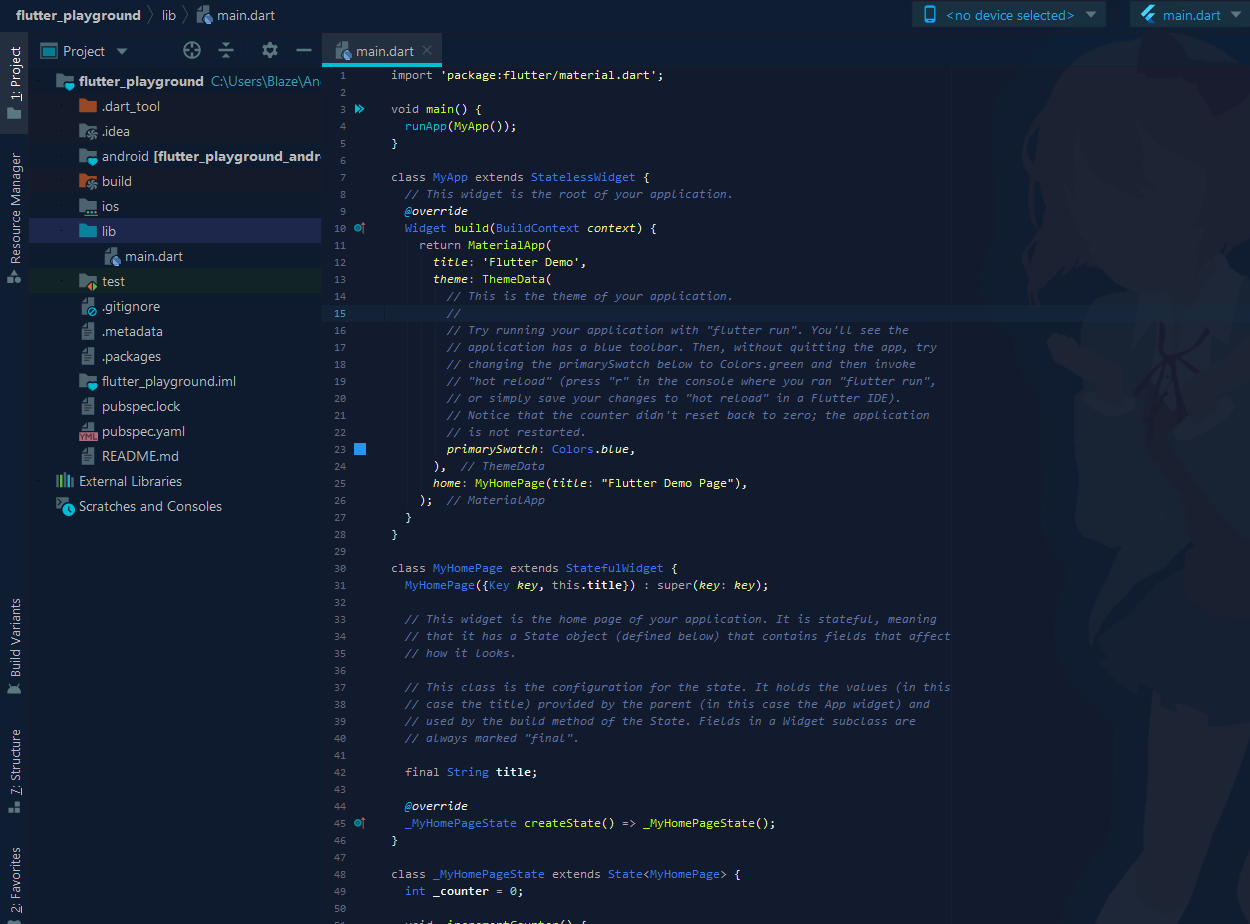Click blue color swatch in line 23 gutter

tap(360, 449)
